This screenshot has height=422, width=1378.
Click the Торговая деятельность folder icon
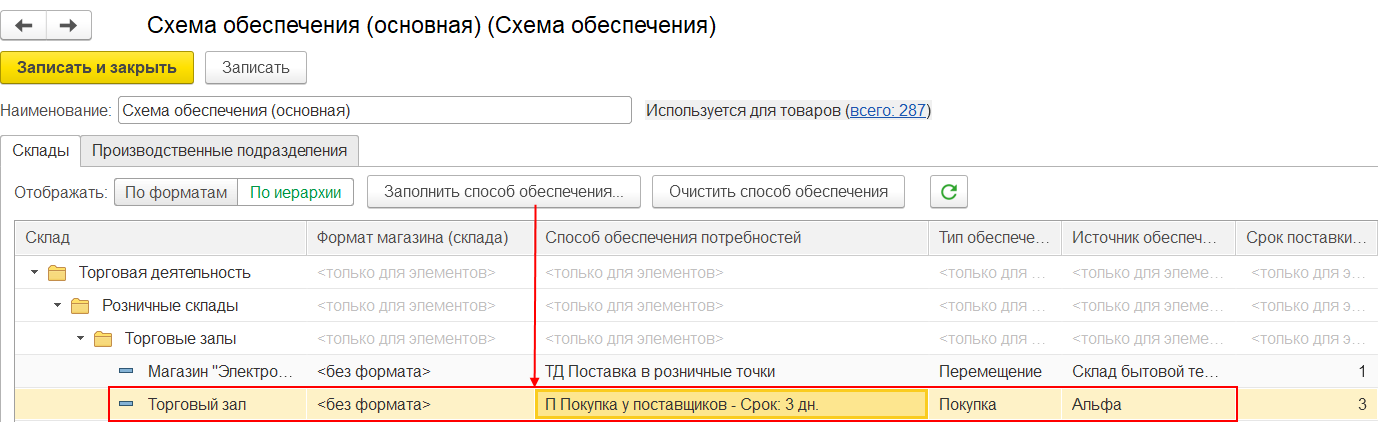(x=58, y=273)
